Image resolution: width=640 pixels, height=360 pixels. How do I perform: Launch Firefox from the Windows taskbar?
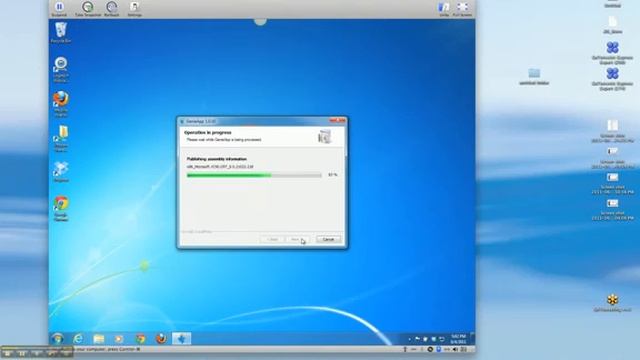[x=161, y=338]
